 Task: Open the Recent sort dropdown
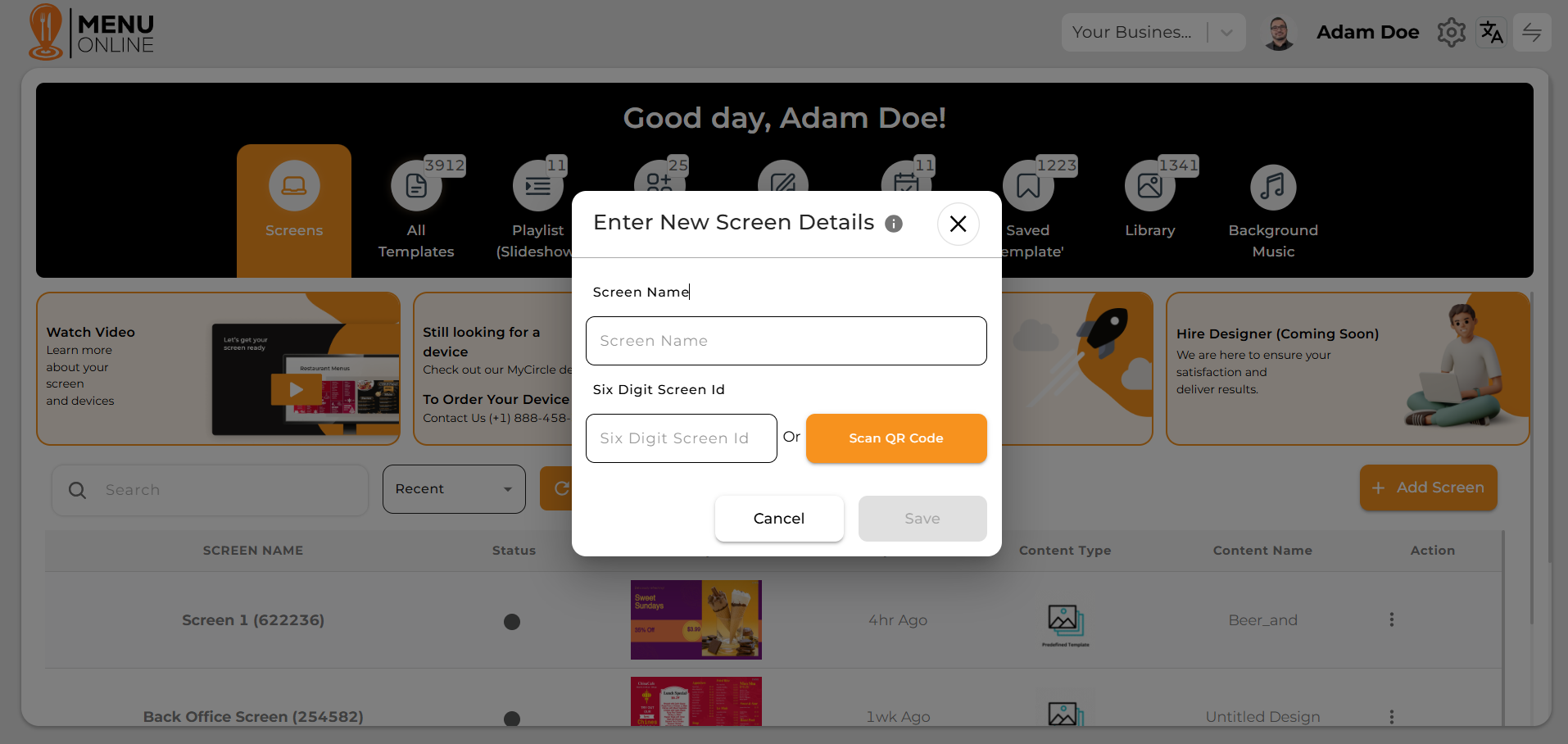[454, 489]
